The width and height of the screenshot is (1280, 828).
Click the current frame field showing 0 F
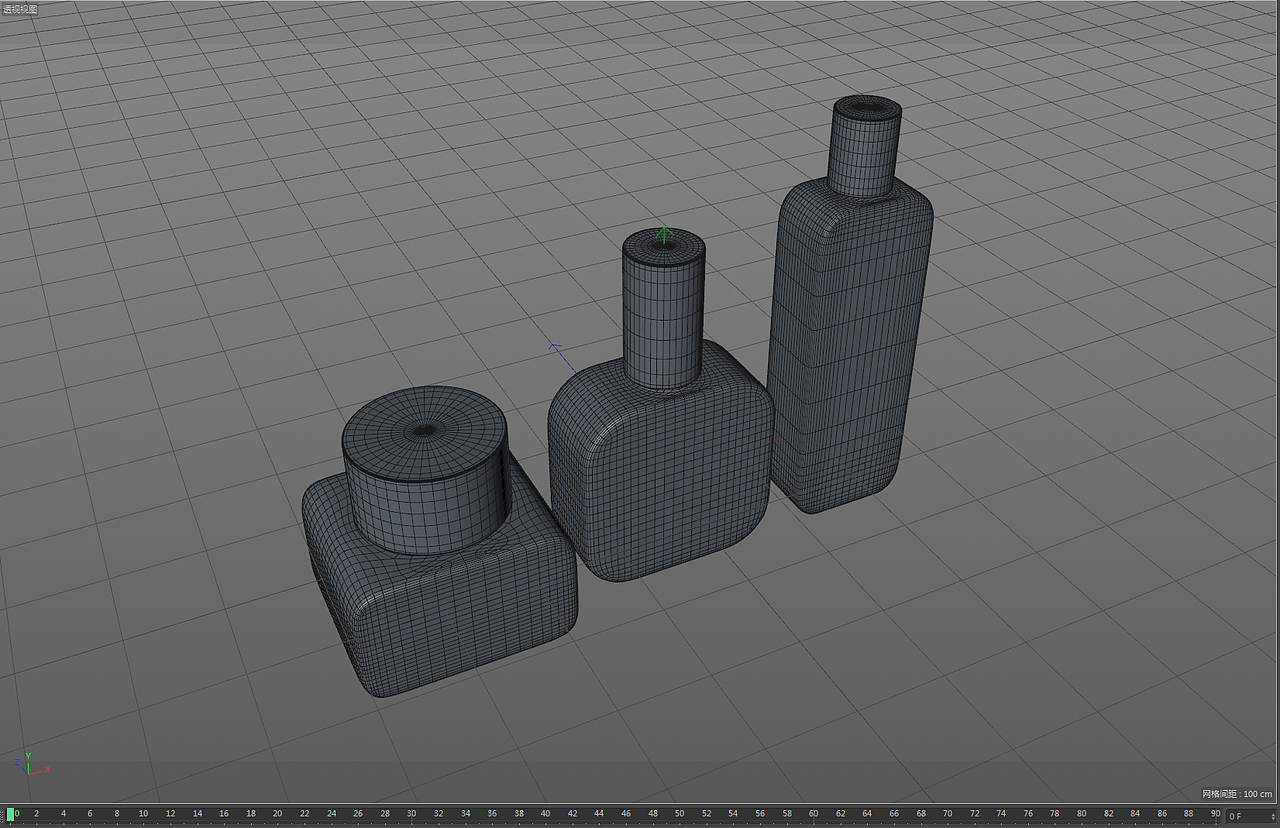coord(1250,816)
